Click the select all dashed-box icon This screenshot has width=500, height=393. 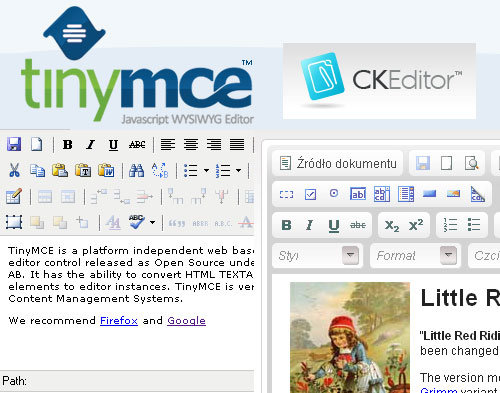[14, 222]
